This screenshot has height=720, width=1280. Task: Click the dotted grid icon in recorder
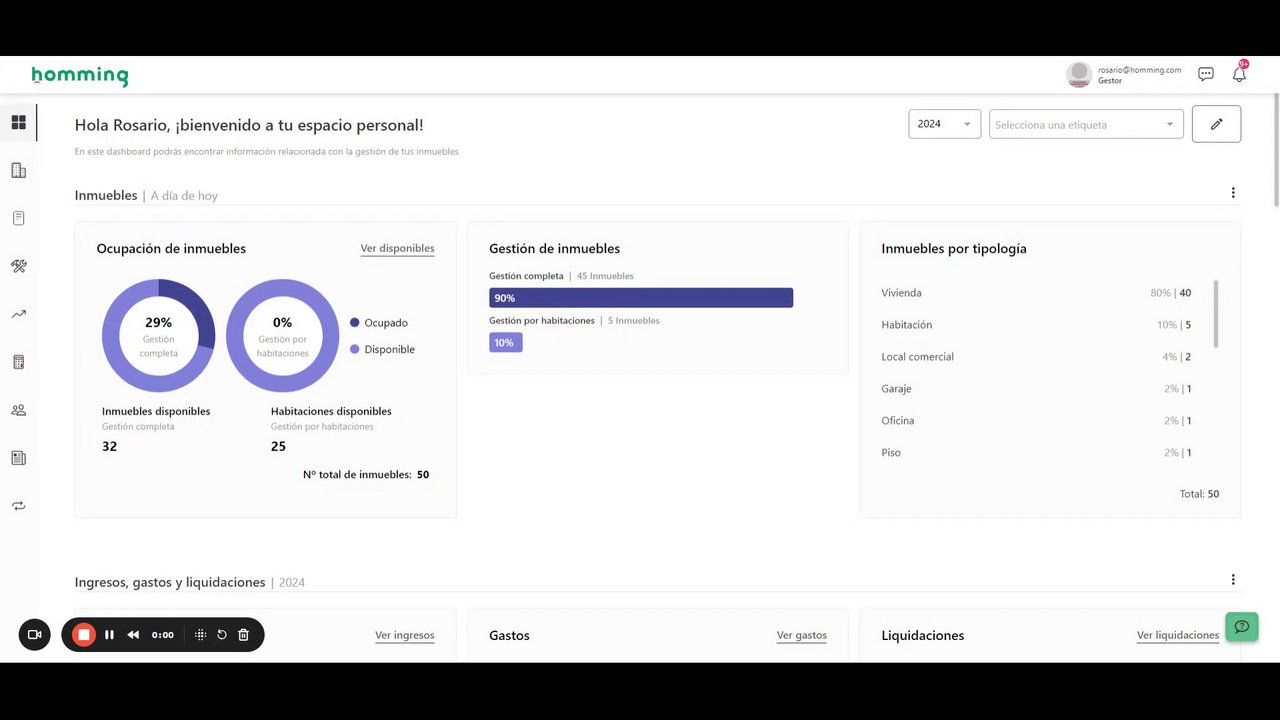(200, 635)
